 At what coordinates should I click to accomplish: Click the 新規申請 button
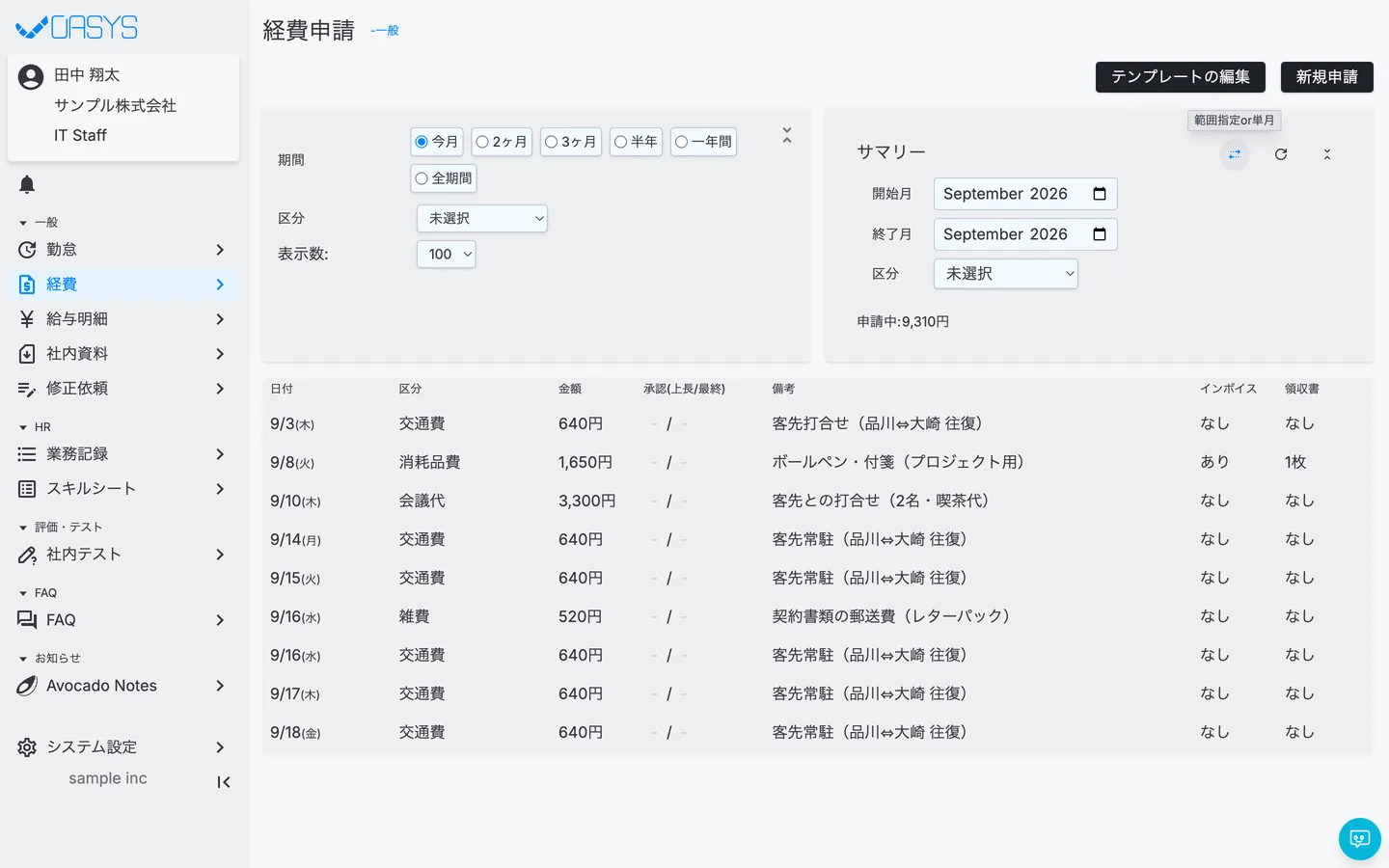1327,77
